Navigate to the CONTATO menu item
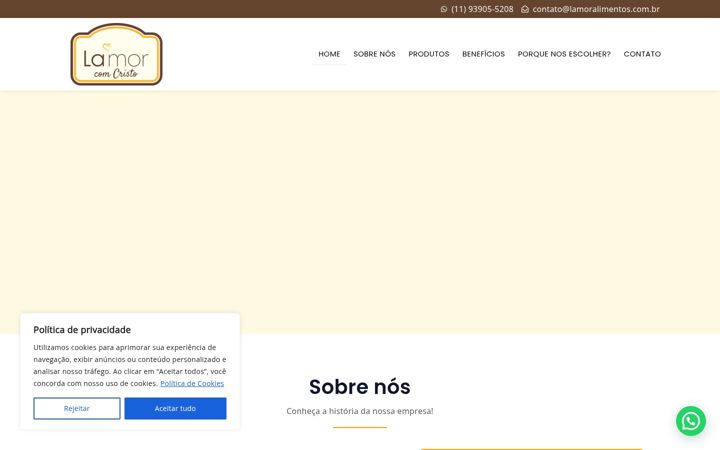Image resolution: width=720 pixels, height=450 pixels. (642, 54)
